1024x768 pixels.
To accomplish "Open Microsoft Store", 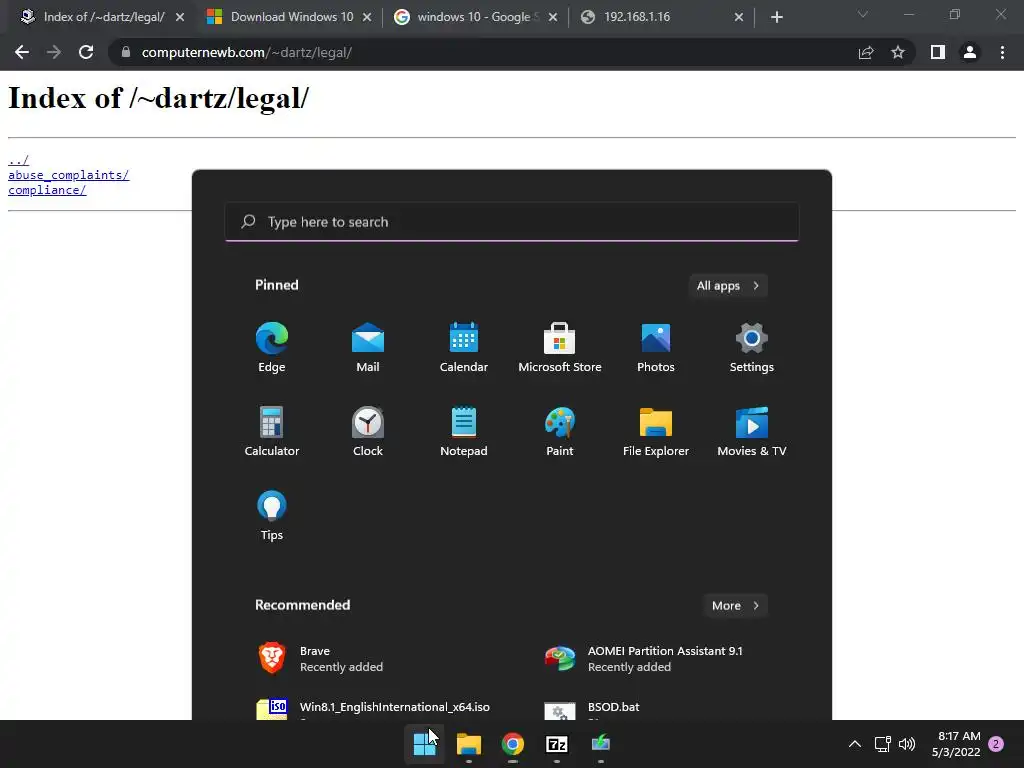I will click(x=560, y=347).
